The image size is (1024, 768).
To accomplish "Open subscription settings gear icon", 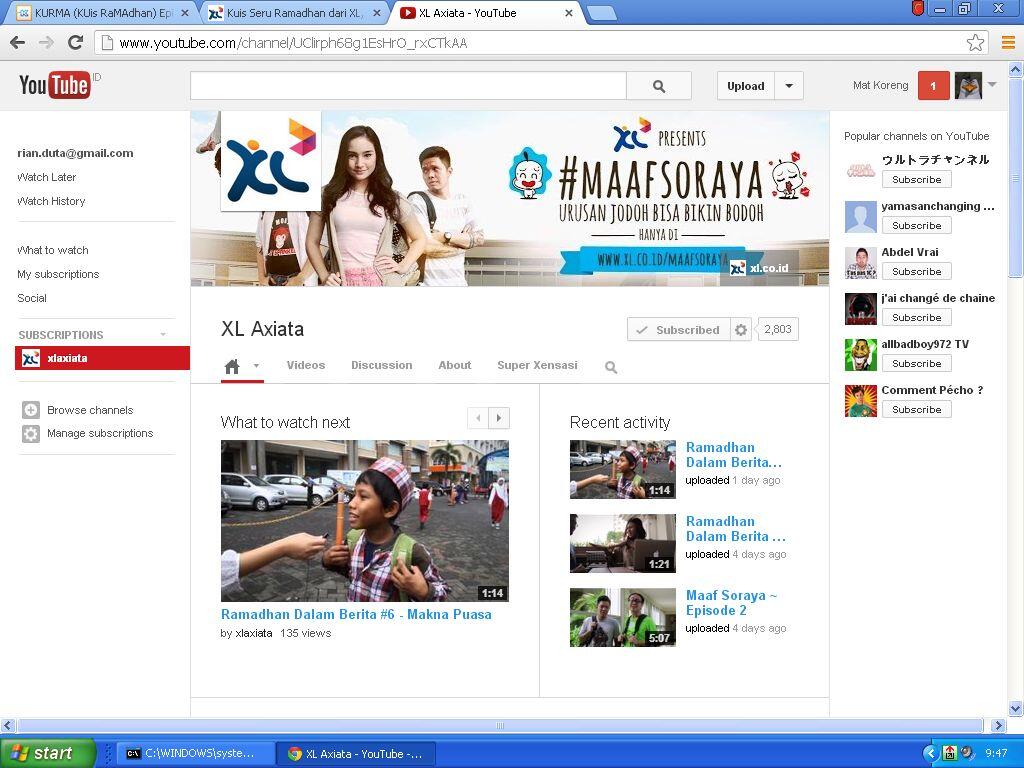I will pyautogui.click(x=741, y=330).
